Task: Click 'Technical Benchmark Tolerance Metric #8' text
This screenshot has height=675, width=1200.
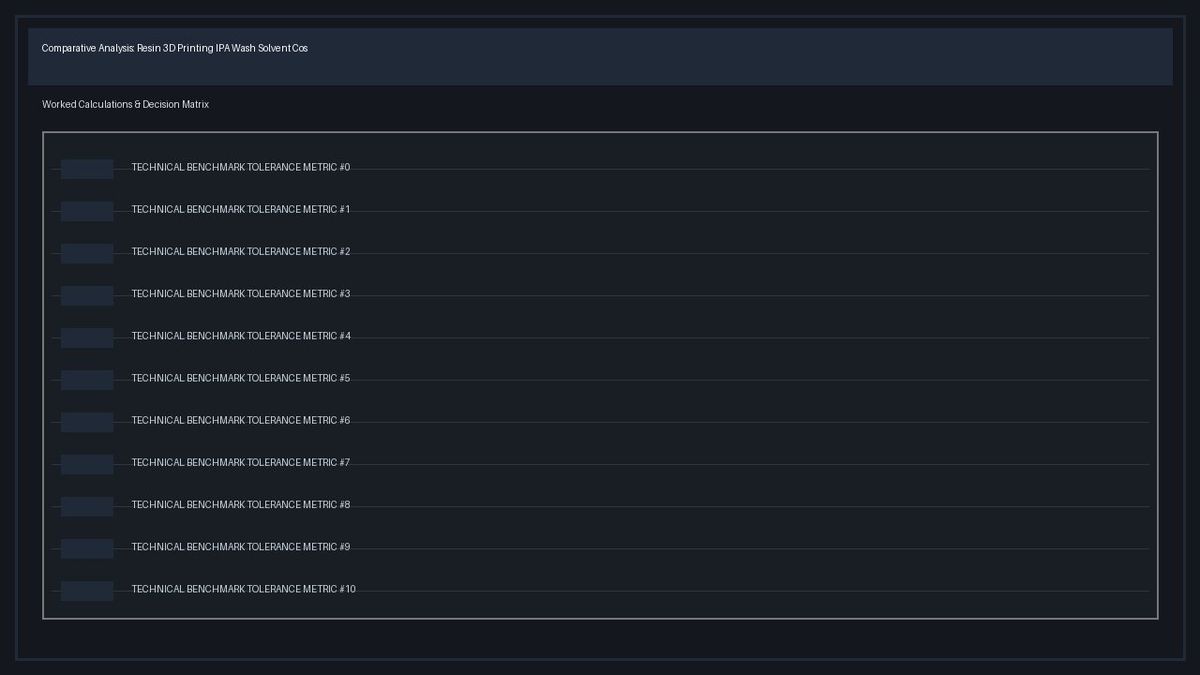Action: [x=241, y=504]
